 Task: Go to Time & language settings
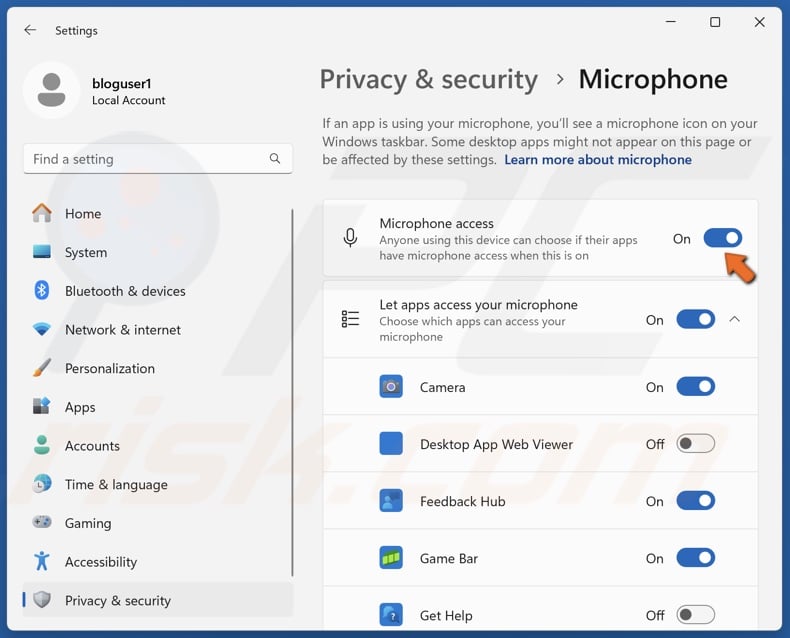[x=116, y=485]
